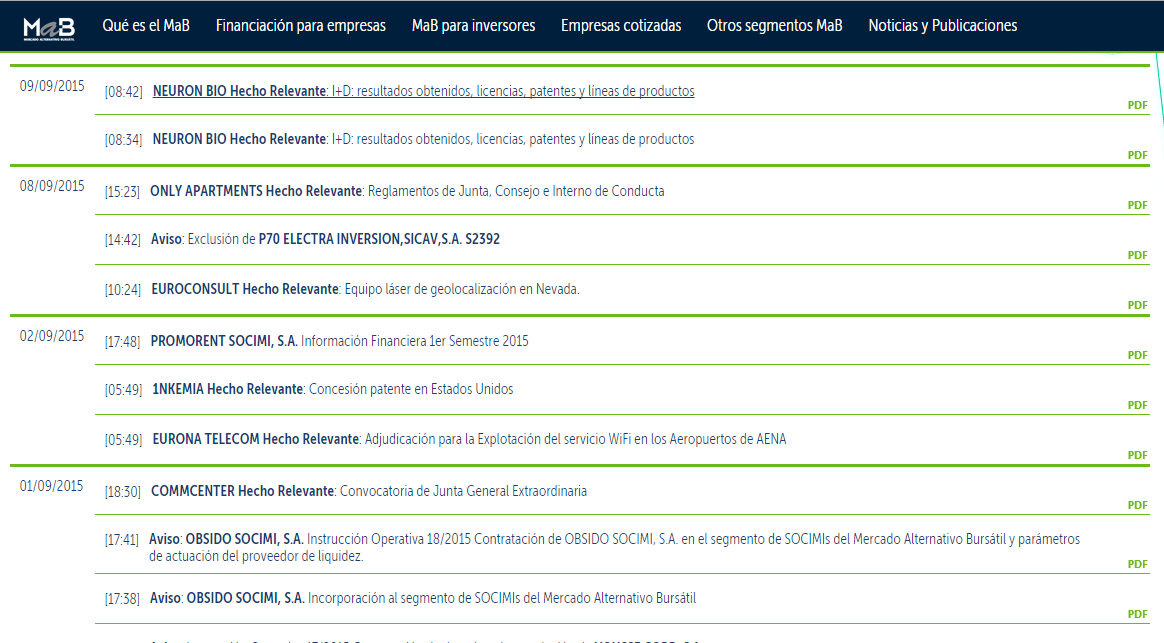Open MaB para inversores menu

(474, 25)
